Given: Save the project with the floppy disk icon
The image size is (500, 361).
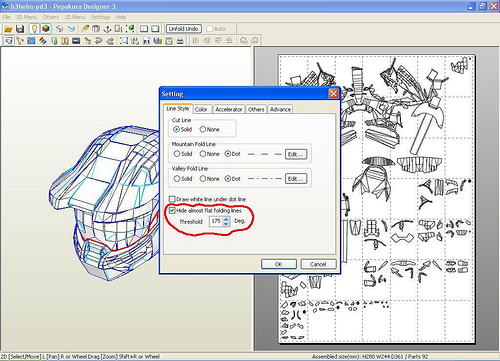Looking at the screenshot, I should tap(20, 29).
